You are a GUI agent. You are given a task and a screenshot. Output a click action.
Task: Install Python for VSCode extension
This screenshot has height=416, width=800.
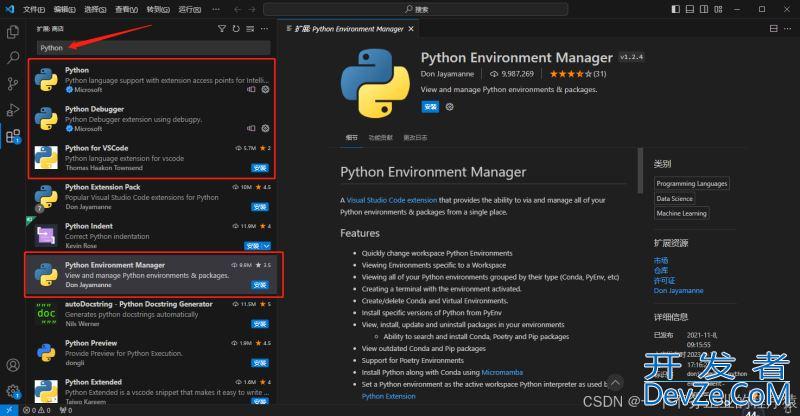tap(260, 168)
